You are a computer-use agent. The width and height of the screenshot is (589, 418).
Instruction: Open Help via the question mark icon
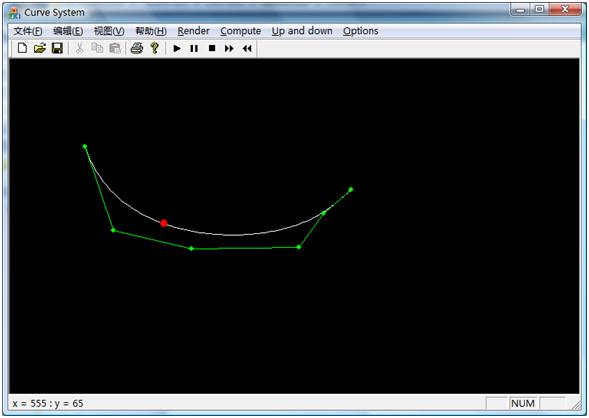154,48
